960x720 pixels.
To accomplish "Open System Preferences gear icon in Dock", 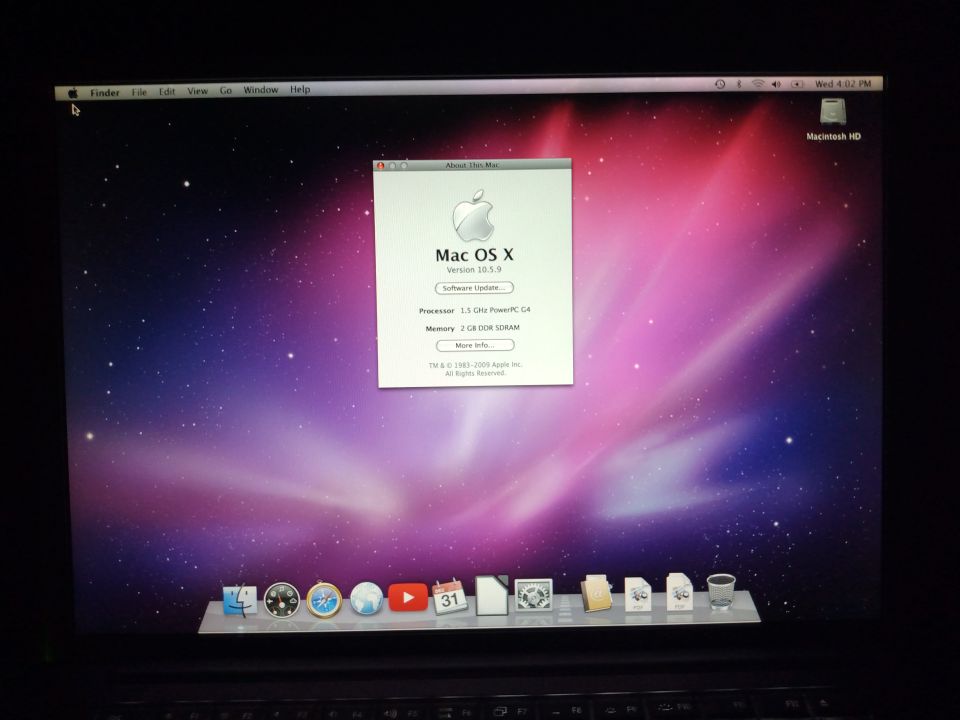I will click(x=533, y=594).
